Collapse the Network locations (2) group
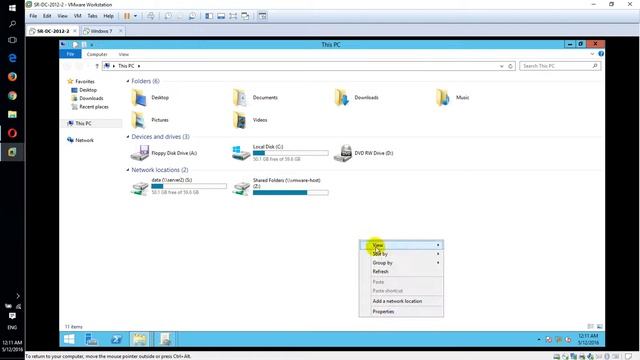 pyautogui.click(x=128, y=170)
